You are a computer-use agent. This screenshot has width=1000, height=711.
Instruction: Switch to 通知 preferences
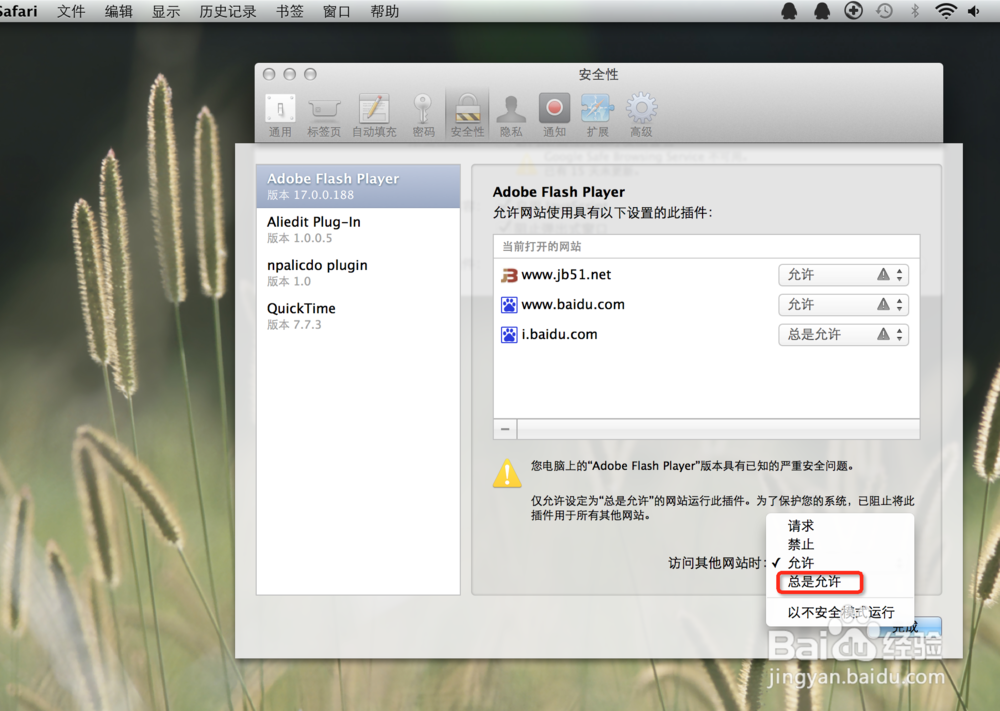[554, 112]
